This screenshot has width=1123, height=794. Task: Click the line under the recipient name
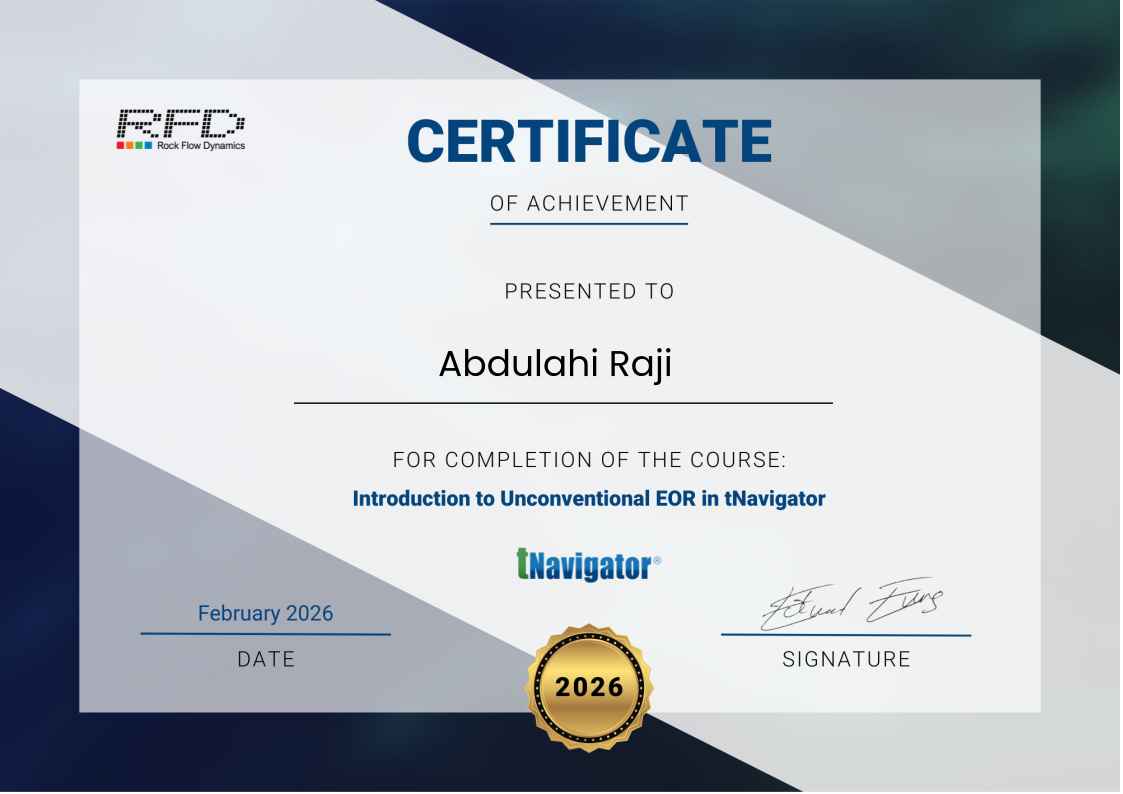tap(562, 403)
